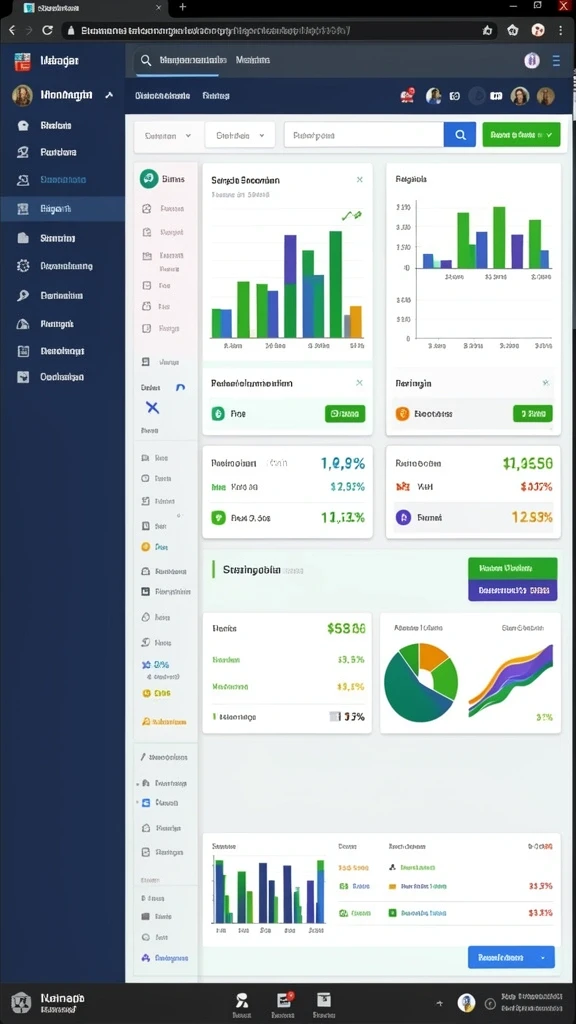Collapse the sidebar user section with the chevron
The image size is (576, 1024).
click(109, 95)
